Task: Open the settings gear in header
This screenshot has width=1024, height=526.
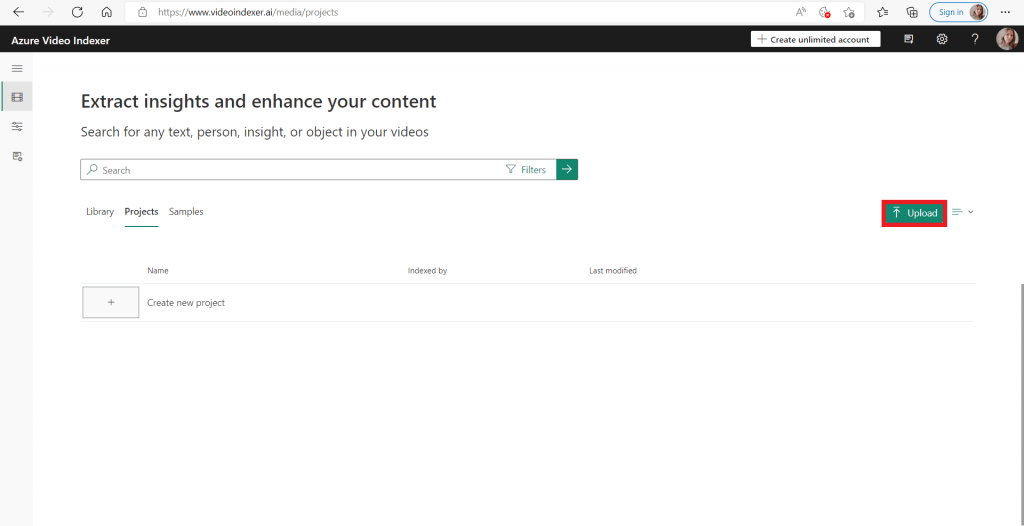Action: (942, 39)
